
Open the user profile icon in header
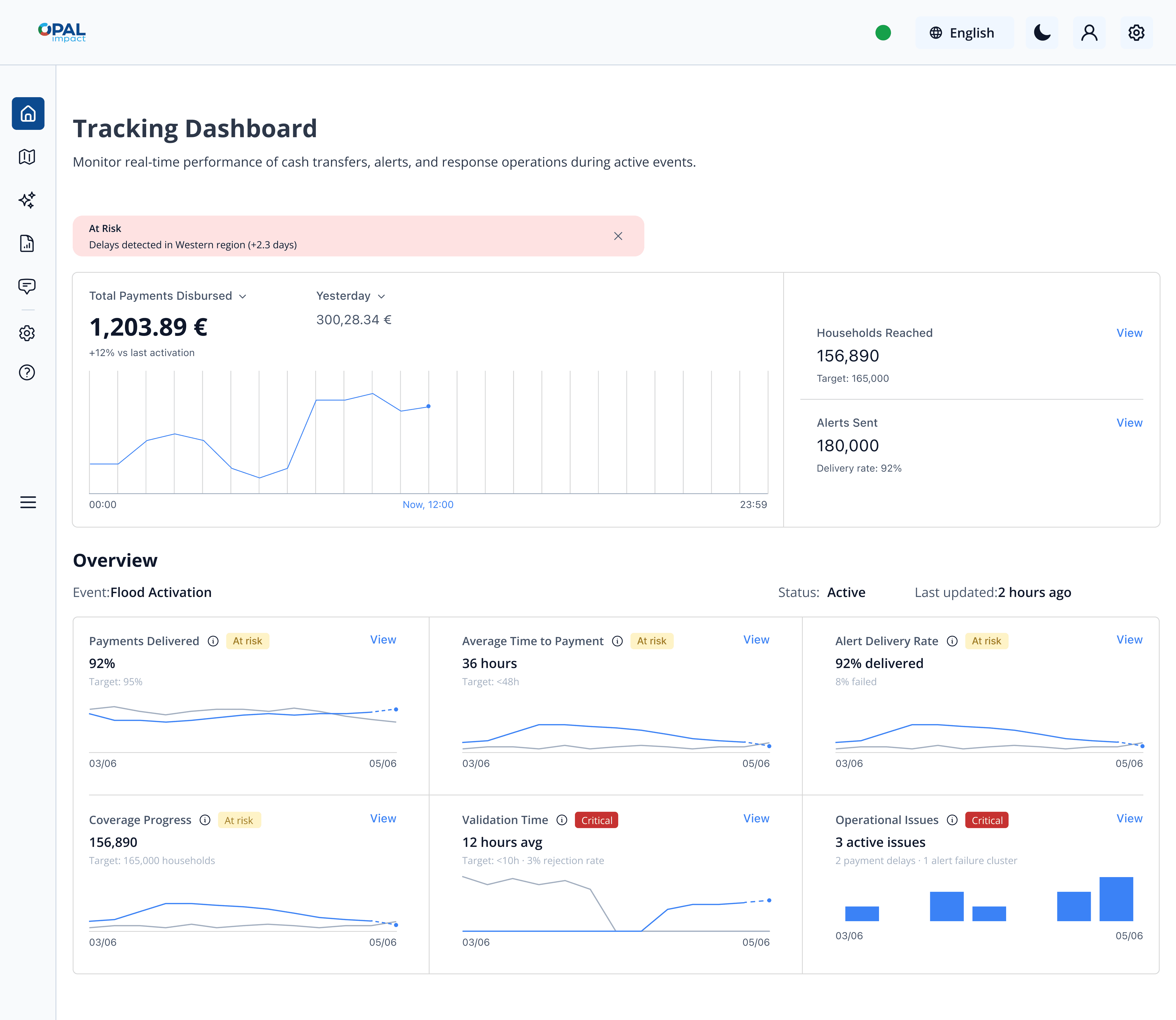tap(1089, 32)
